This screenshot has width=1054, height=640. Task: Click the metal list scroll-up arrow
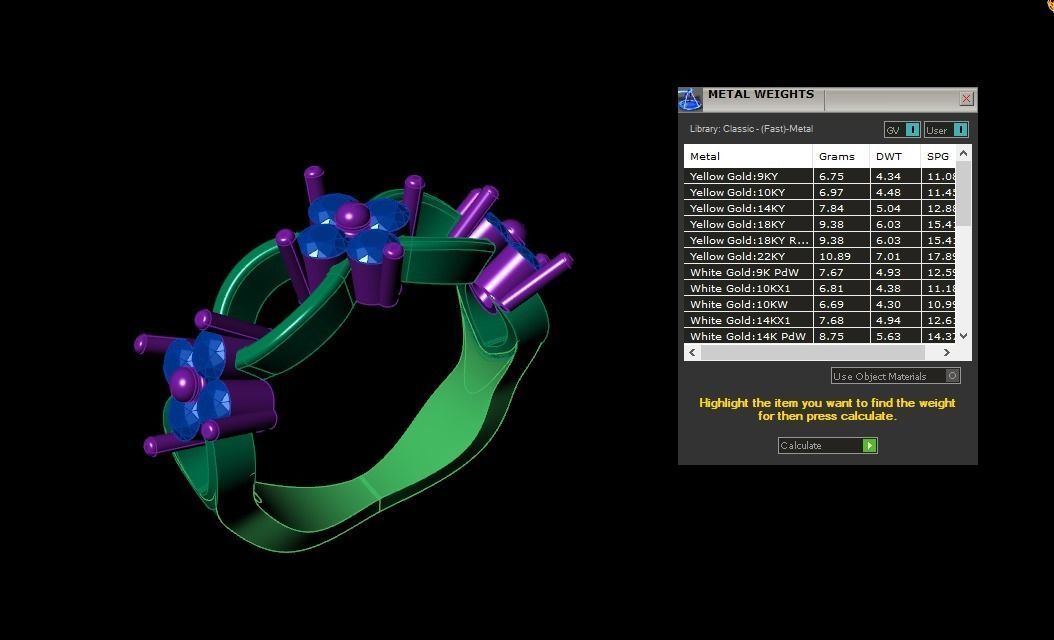(x=963, y=153)
